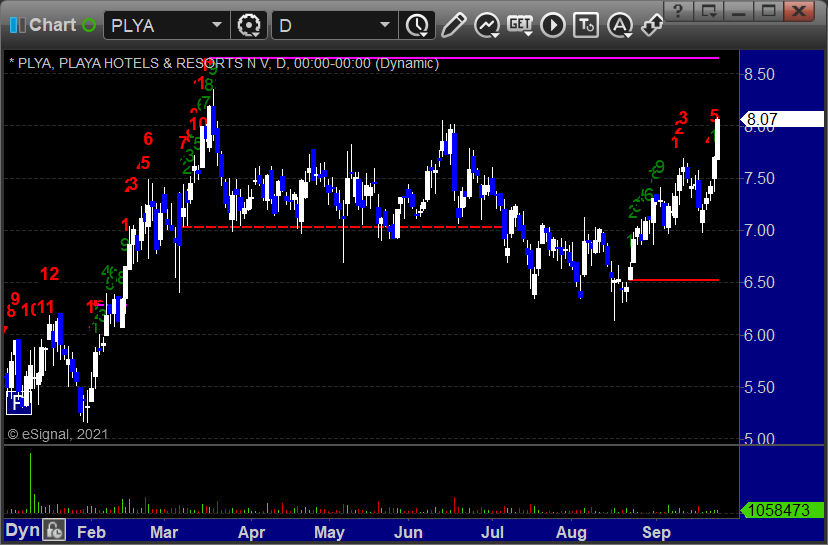The height and width of the screenshot is (545, 828).
Task: Click the tall green volume spike bar
Action: (31, 483)
